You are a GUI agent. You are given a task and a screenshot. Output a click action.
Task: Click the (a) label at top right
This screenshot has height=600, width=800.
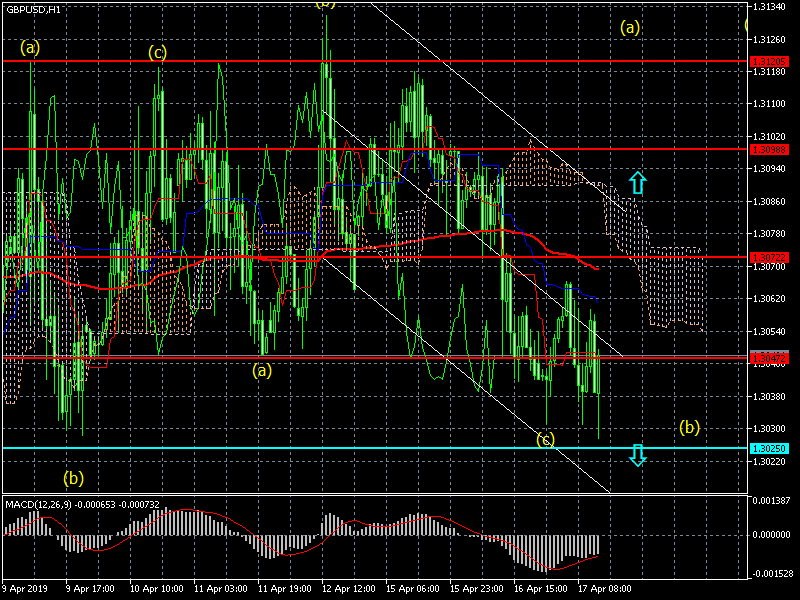[630, 27]
